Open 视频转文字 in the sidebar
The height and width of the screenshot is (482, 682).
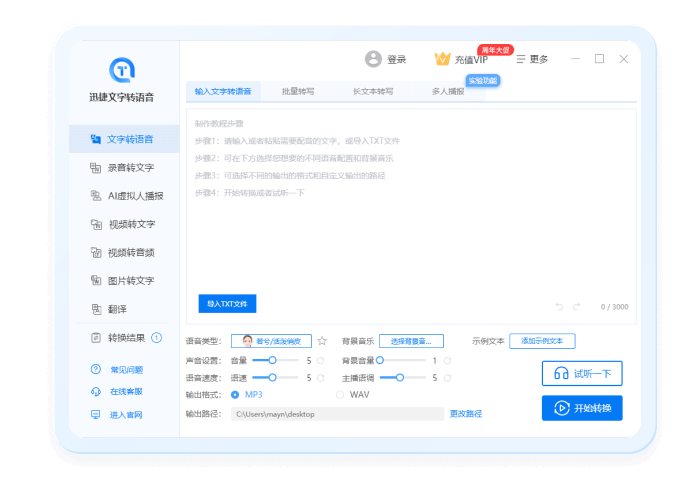click(124, 224)
